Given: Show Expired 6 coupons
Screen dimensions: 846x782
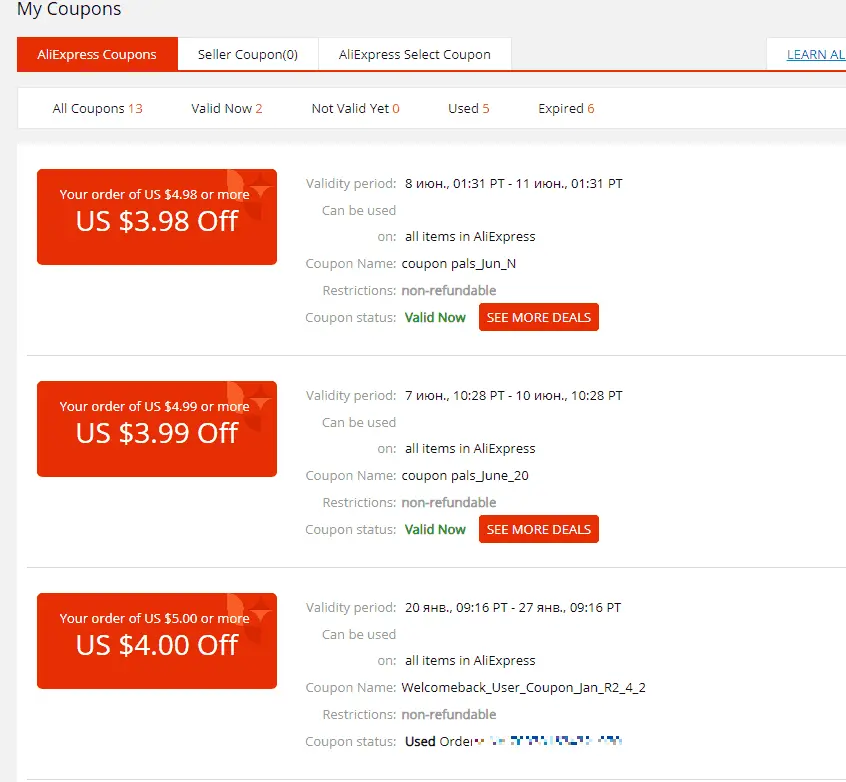Looking at the screenshot, I should coord(566,108).
